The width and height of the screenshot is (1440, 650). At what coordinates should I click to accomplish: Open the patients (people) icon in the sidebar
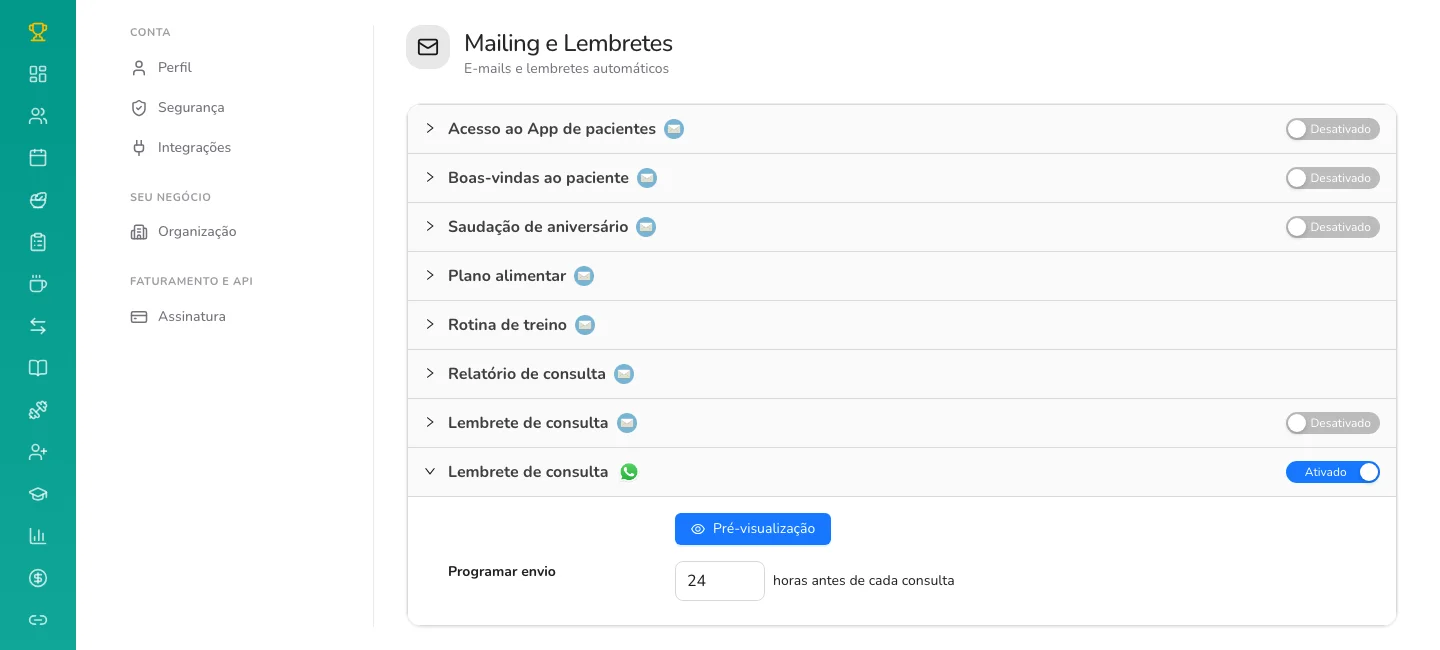pos(38,116)
